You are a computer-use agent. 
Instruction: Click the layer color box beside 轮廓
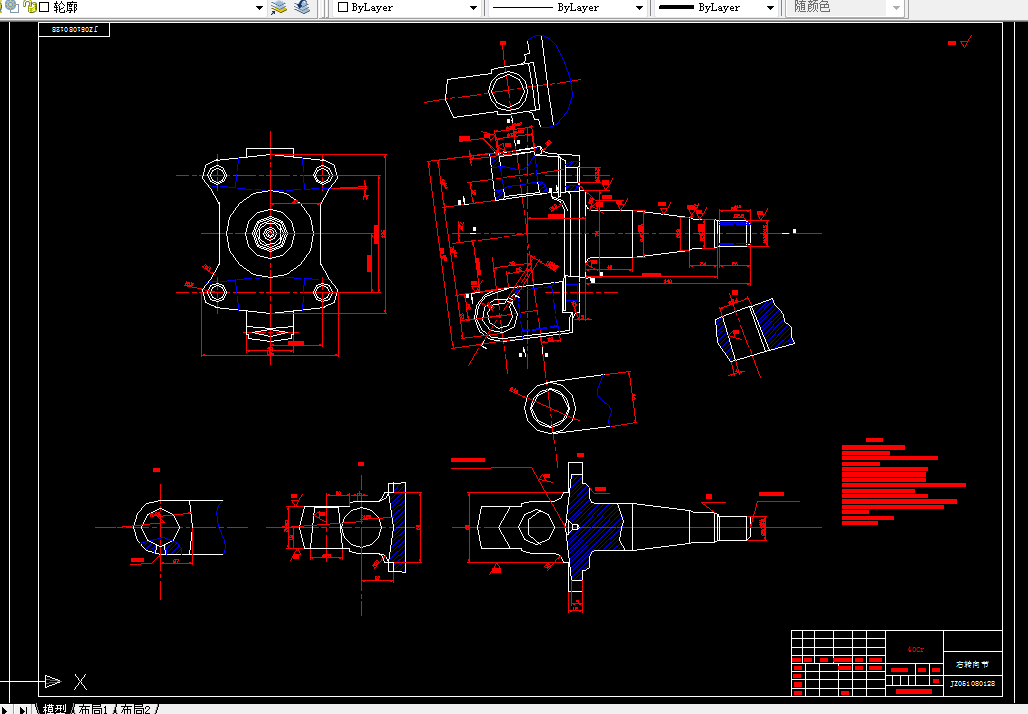pos(45,7)
